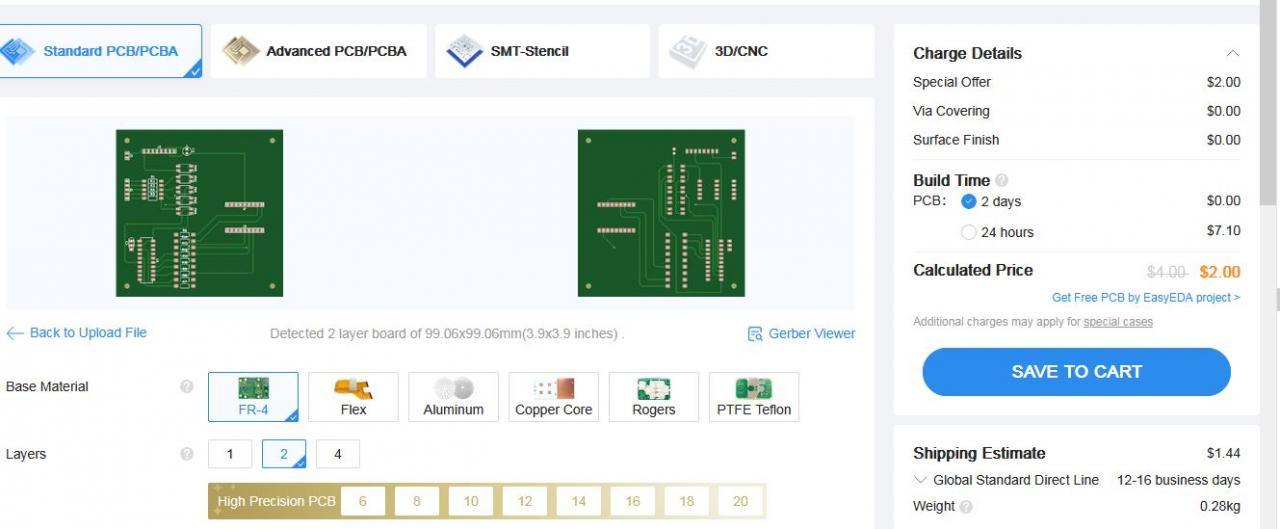
Task: Open Get Free PCB by EasyEDA link
Action: point(1146,298)
